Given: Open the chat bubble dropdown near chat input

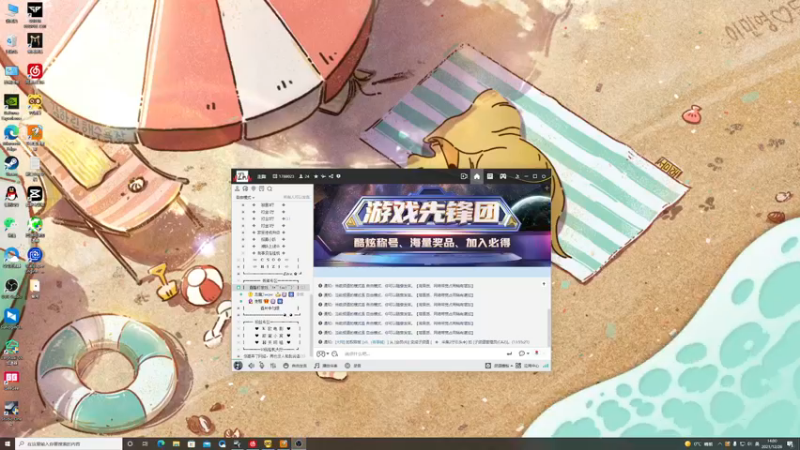Looking at the screenshot, I should coord(523,354).
